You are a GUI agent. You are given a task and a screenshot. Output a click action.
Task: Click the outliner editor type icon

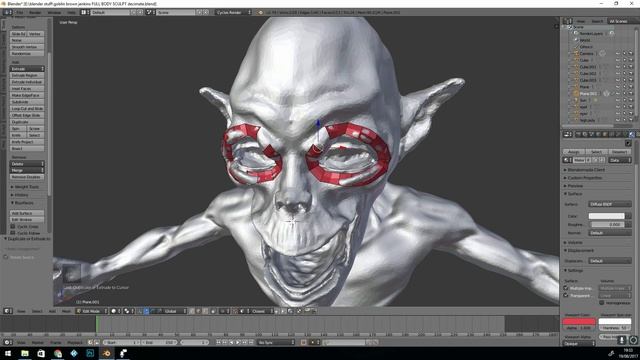567,21
